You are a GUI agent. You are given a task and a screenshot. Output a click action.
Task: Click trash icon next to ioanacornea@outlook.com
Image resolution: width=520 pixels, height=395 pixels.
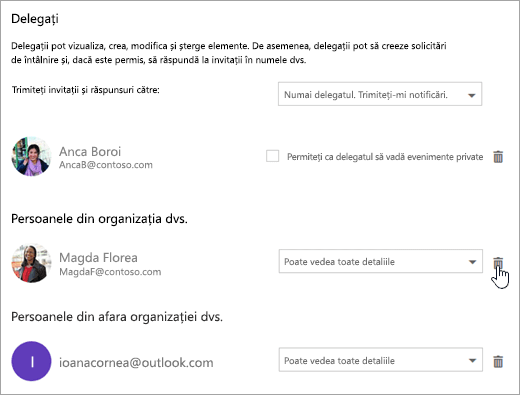click(x=498, y=361)
